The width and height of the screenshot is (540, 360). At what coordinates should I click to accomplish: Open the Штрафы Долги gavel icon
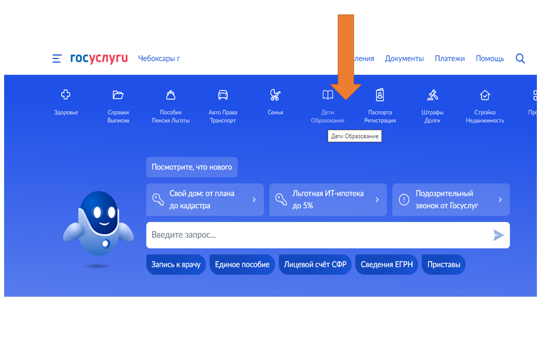pos(432,95)
